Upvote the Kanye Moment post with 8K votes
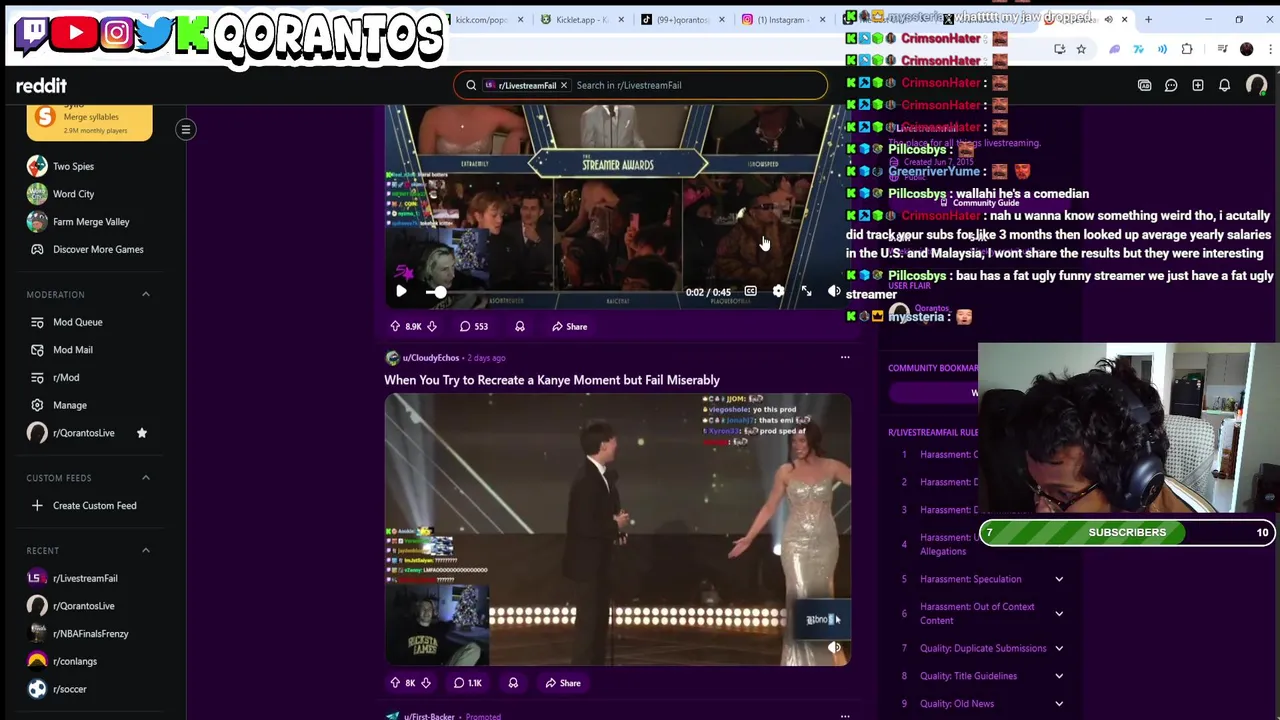Image resolution: width=1280 pixels, height=720 pixels. pyautogui.click(x=395, y=683)
